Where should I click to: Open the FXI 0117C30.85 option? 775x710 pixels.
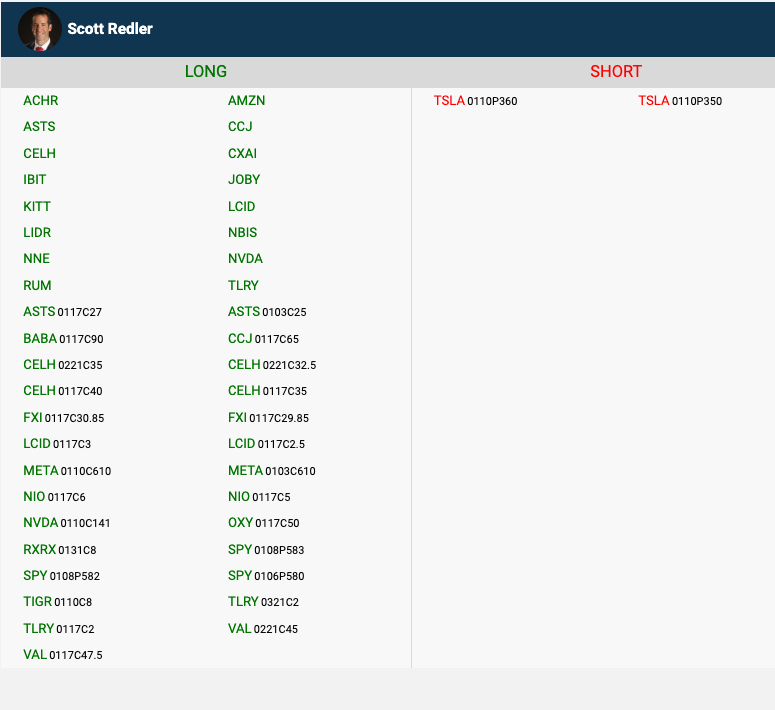point(63,418)
